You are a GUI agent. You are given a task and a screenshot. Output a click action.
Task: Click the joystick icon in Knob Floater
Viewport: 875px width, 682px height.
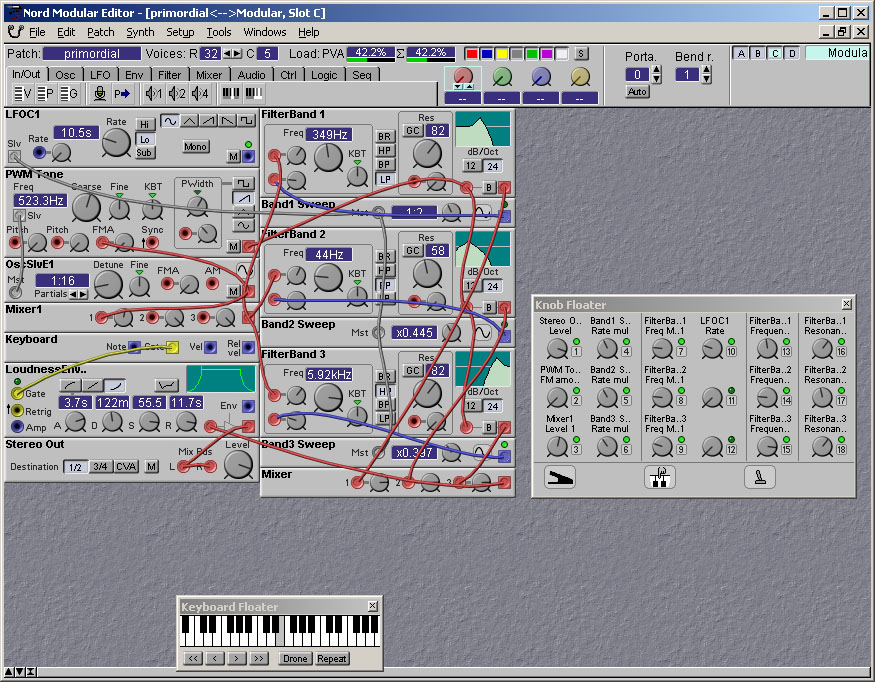(760, 477)
